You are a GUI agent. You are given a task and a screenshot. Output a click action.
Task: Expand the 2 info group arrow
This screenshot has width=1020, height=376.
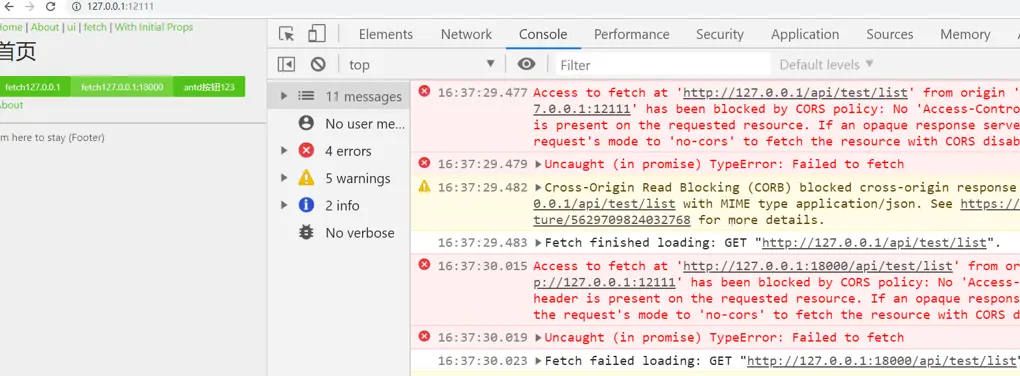click(284, 206)
